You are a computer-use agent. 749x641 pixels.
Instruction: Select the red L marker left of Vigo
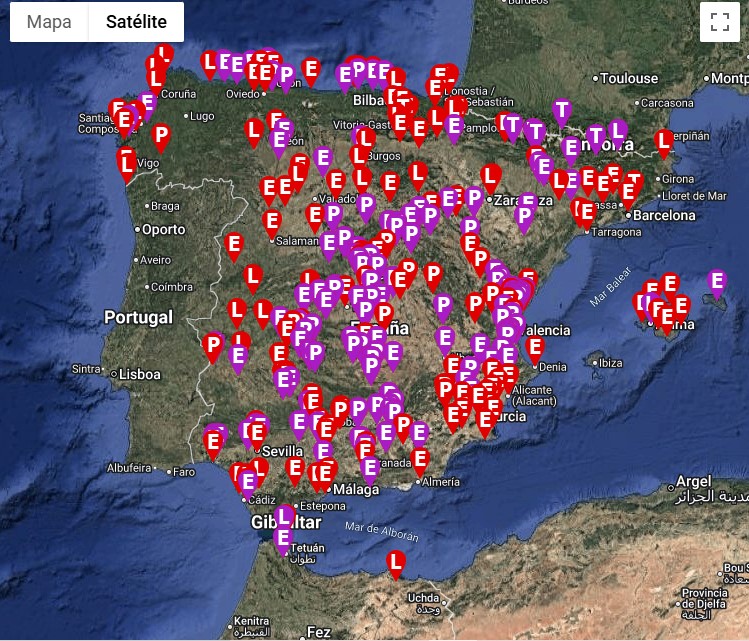127,160
